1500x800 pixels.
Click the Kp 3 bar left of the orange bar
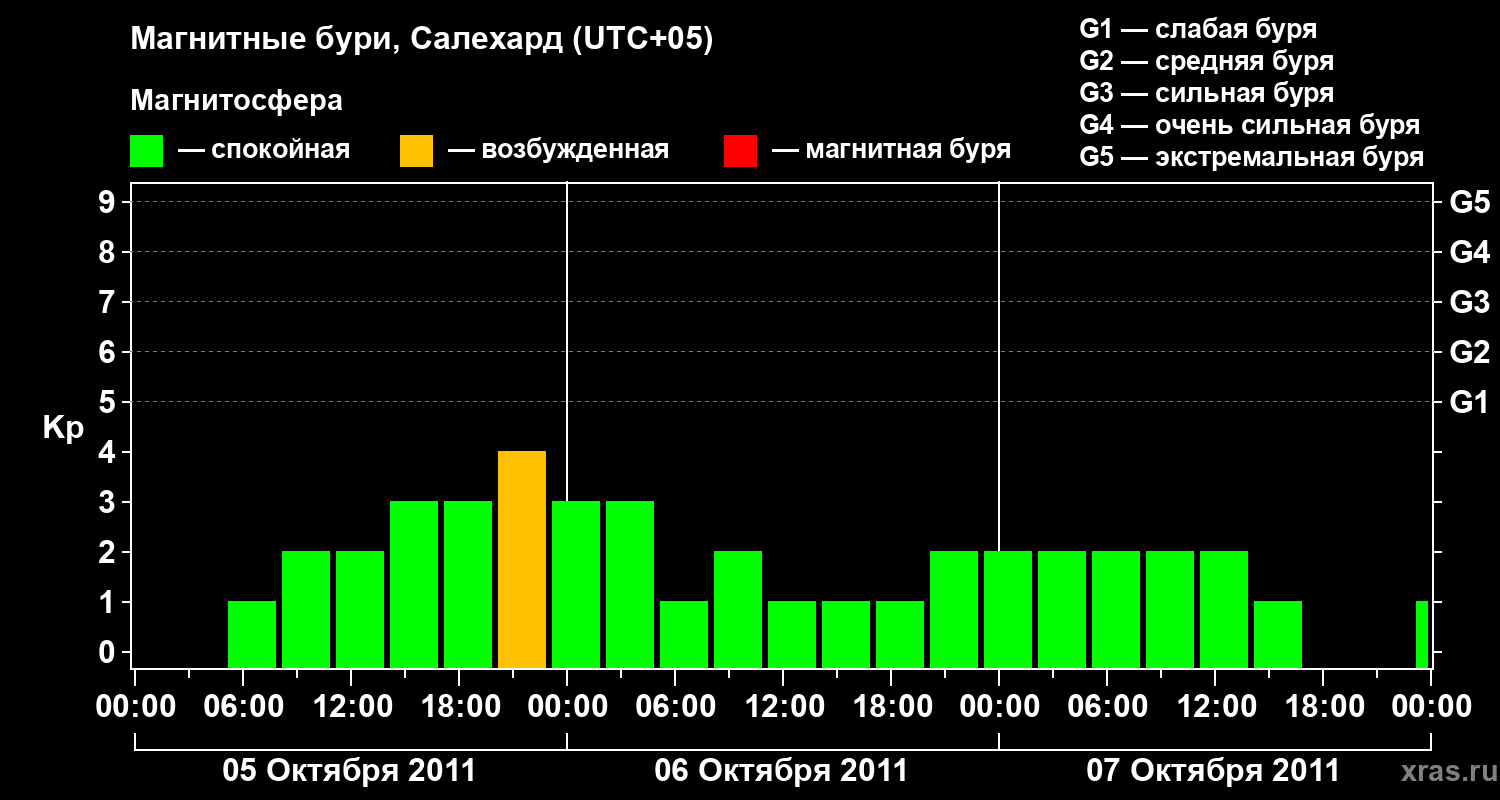pos(468,585)
